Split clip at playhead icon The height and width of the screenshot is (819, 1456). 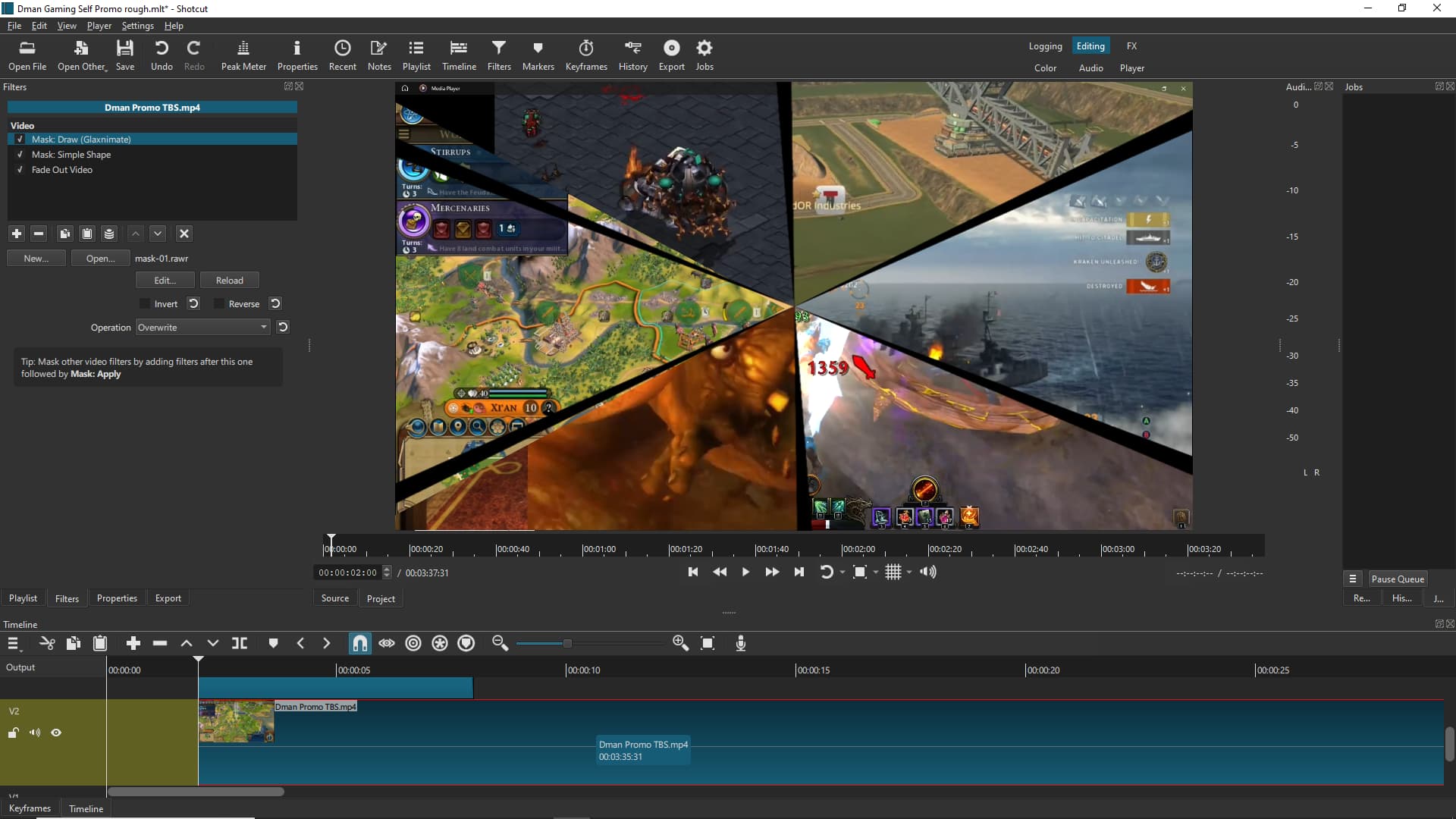click(240, 643)
